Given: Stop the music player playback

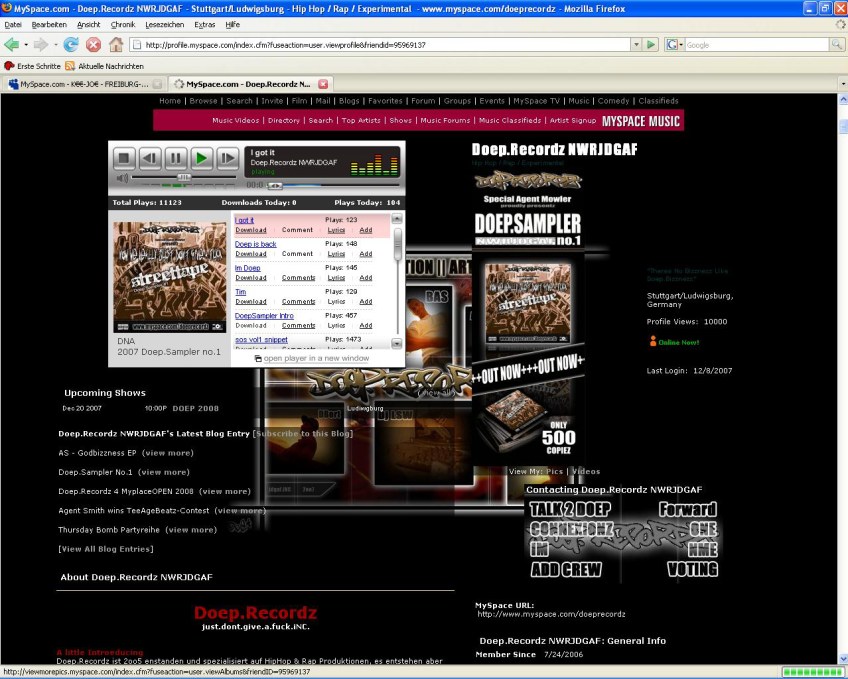Looking at the screenshot, I should pyautogui.click(x=123, y=158).
